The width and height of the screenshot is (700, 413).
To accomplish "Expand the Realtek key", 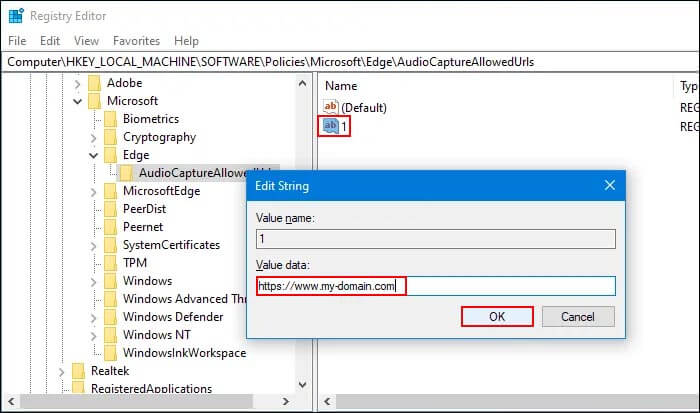I will (x=61, y=371).
